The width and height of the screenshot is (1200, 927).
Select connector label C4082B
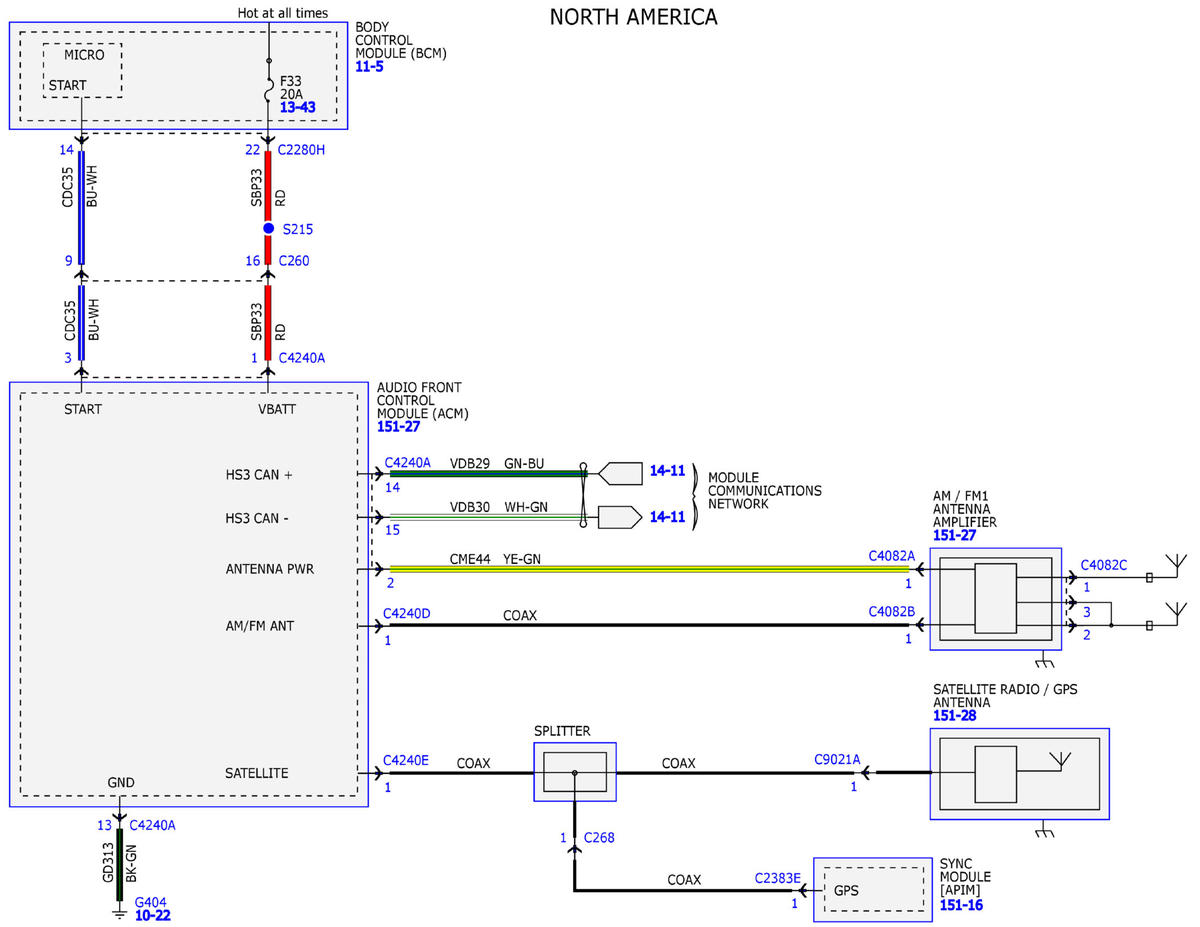tap(891, 612)
